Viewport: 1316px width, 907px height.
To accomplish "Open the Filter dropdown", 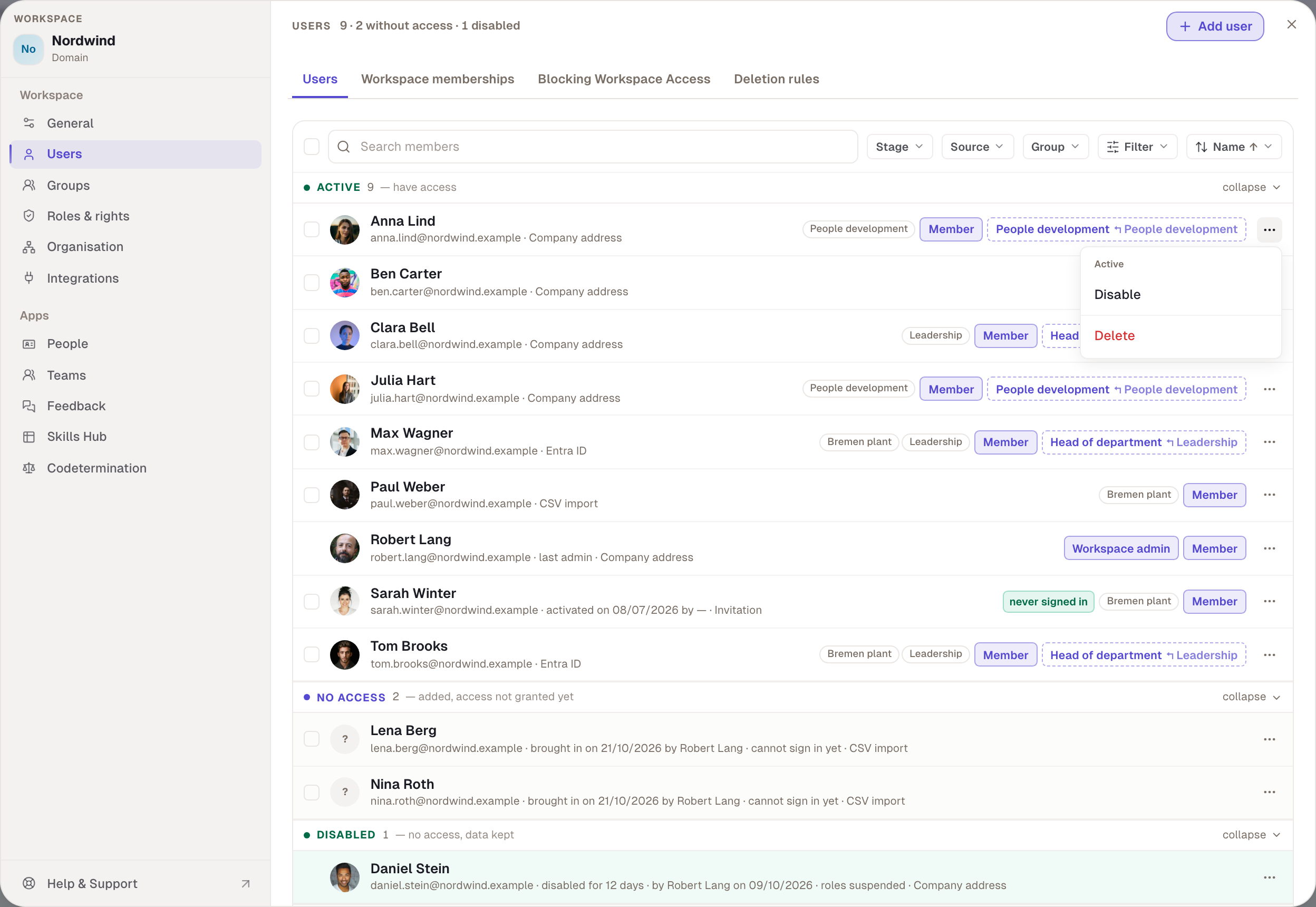I will point(1137,147).
